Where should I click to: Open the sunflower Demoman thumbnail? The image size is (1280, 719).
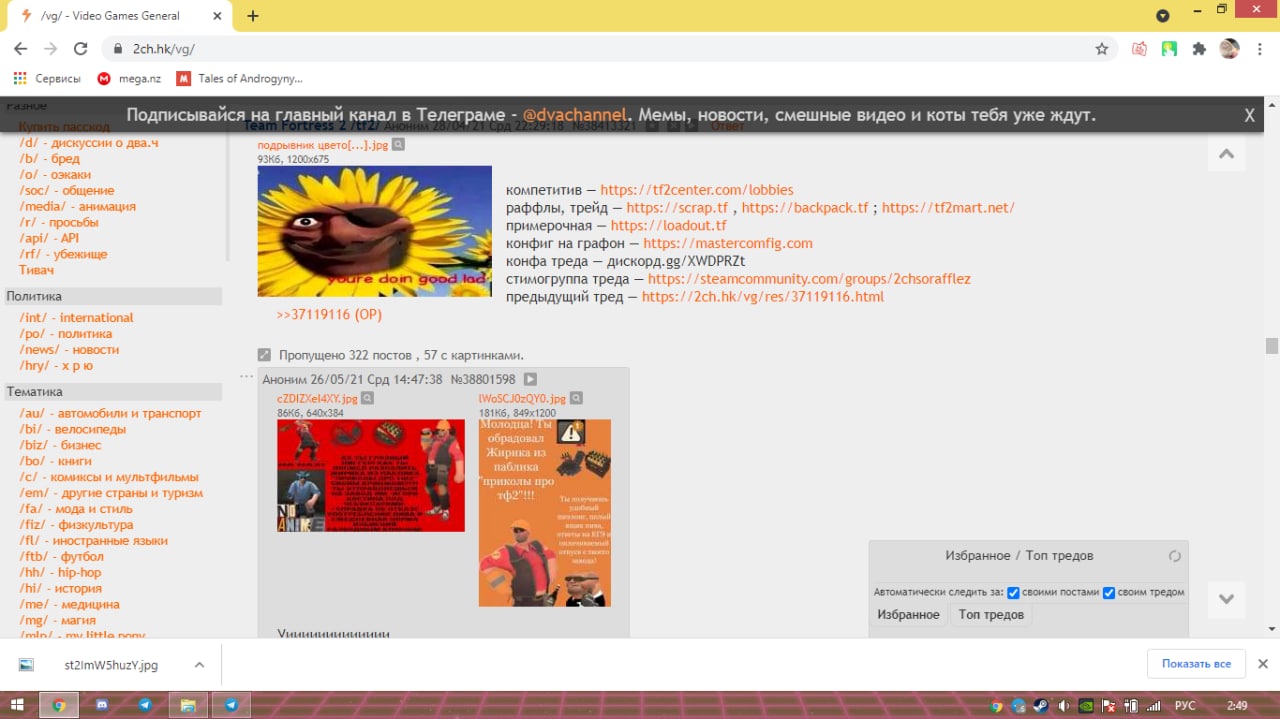click(375, 231)
